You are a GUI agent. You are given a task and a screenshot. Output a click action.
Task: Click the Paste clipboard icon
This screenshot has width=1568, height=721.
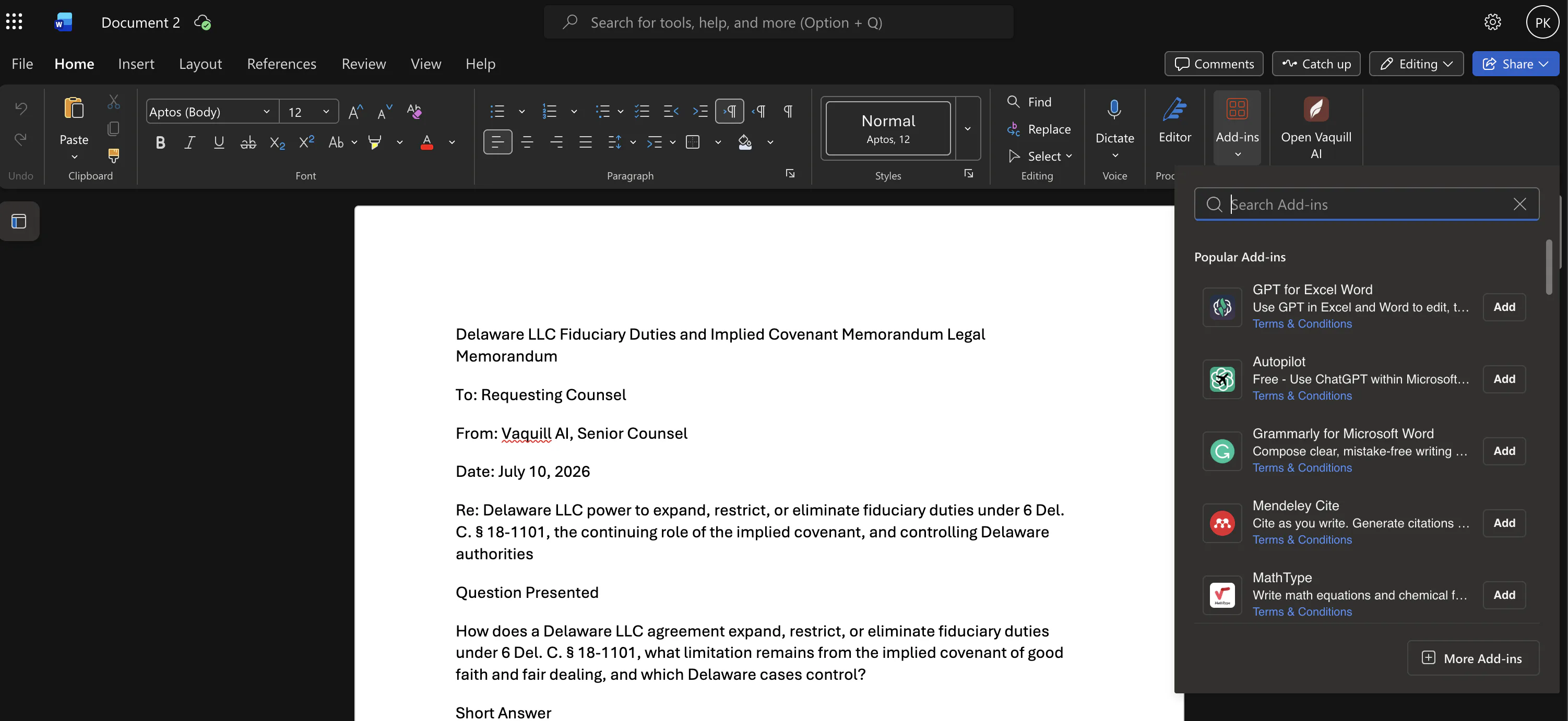click(x=74, y=109)
